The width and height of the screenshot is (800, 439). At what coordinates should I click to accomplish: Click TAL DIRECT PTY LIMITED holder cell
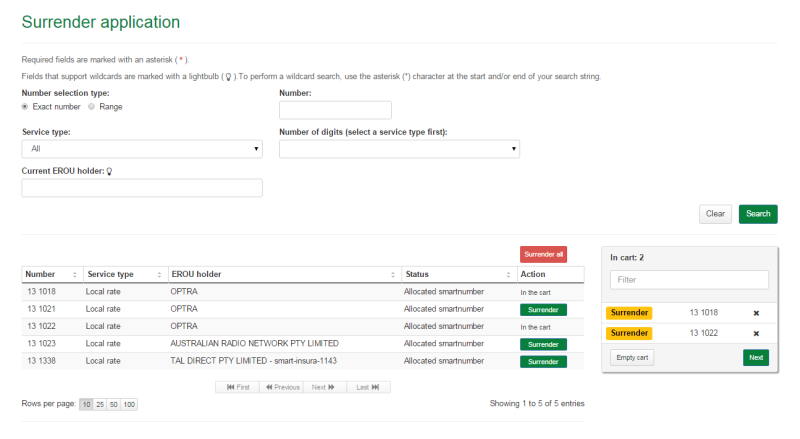click(x=254, y=361)
